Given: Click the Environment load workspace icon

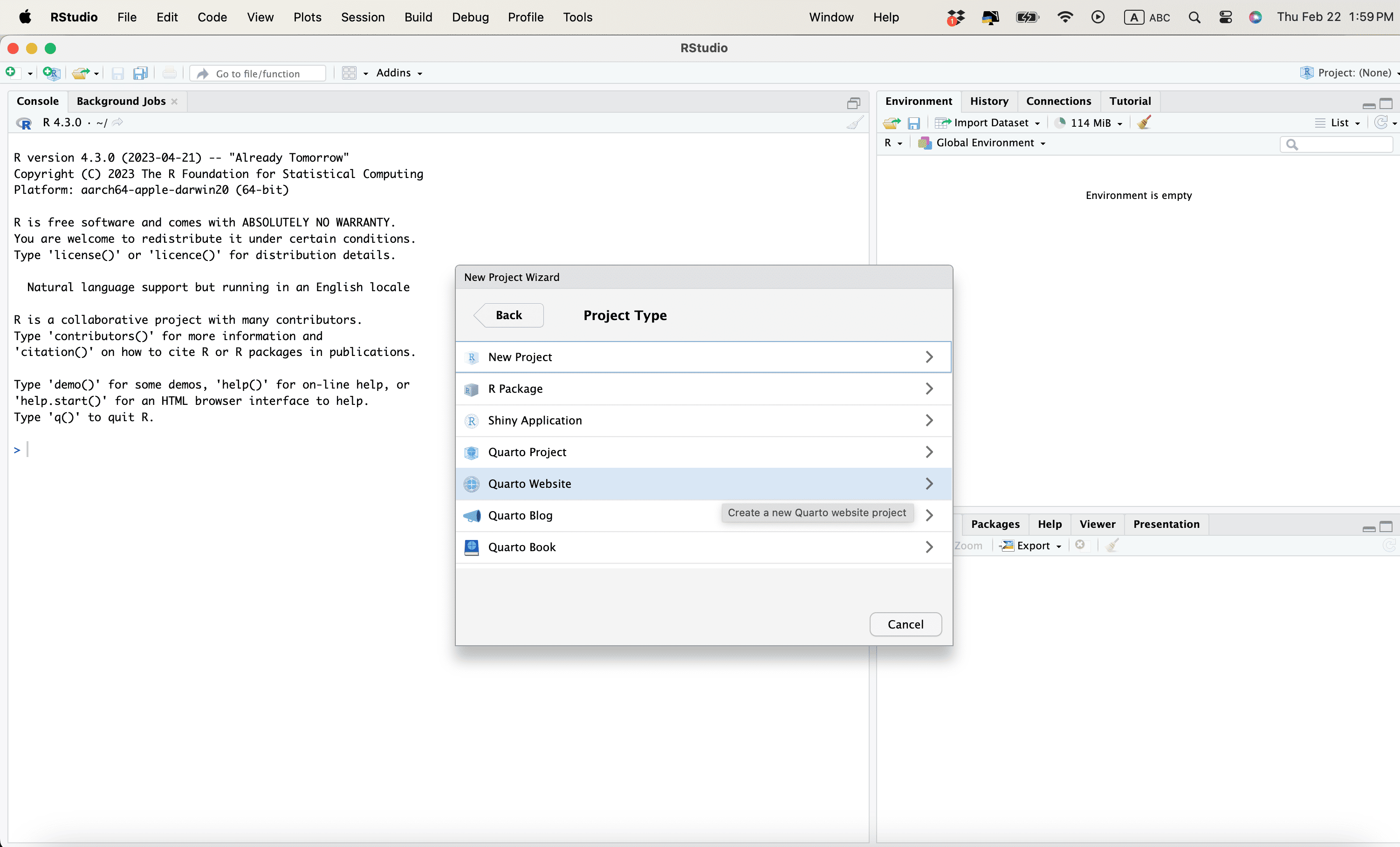Looking at the screenshot, I should 892,123.
